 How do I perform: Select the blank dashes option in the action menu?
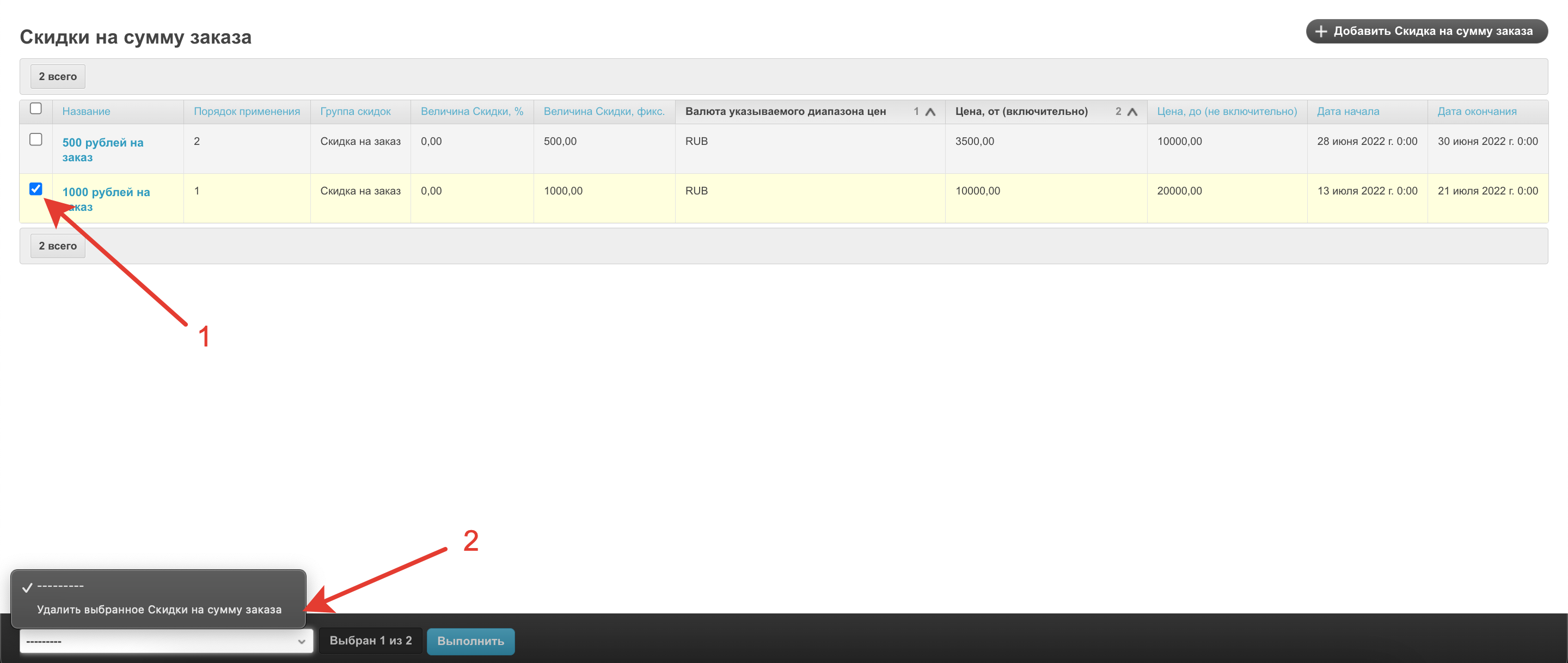coord(60,586)
